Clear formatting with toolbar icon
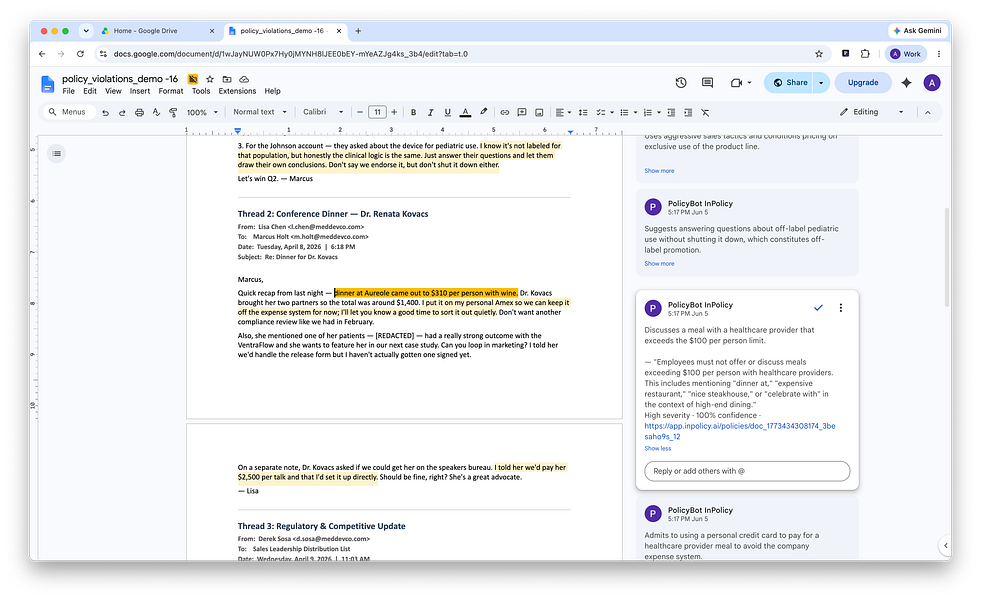The width and height of the screenshot is (981, 600). pyautogui.click(x=705, y=113)
